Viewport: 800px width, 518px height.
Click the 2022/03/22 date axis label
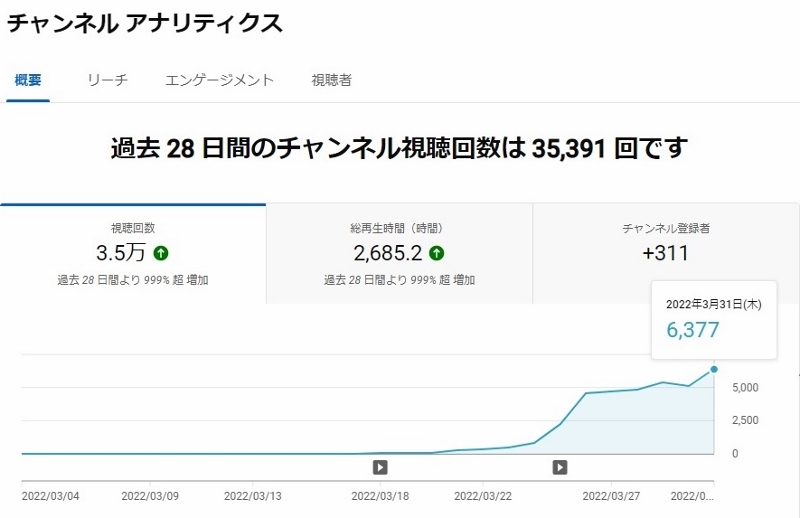pyautogui.click(x=483, y=496)
